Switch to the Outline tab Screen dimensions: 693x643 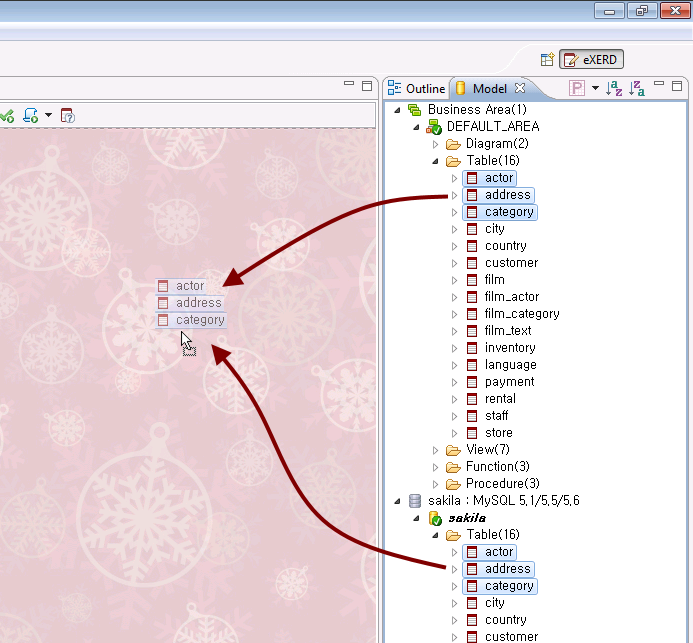pos(417,88)
